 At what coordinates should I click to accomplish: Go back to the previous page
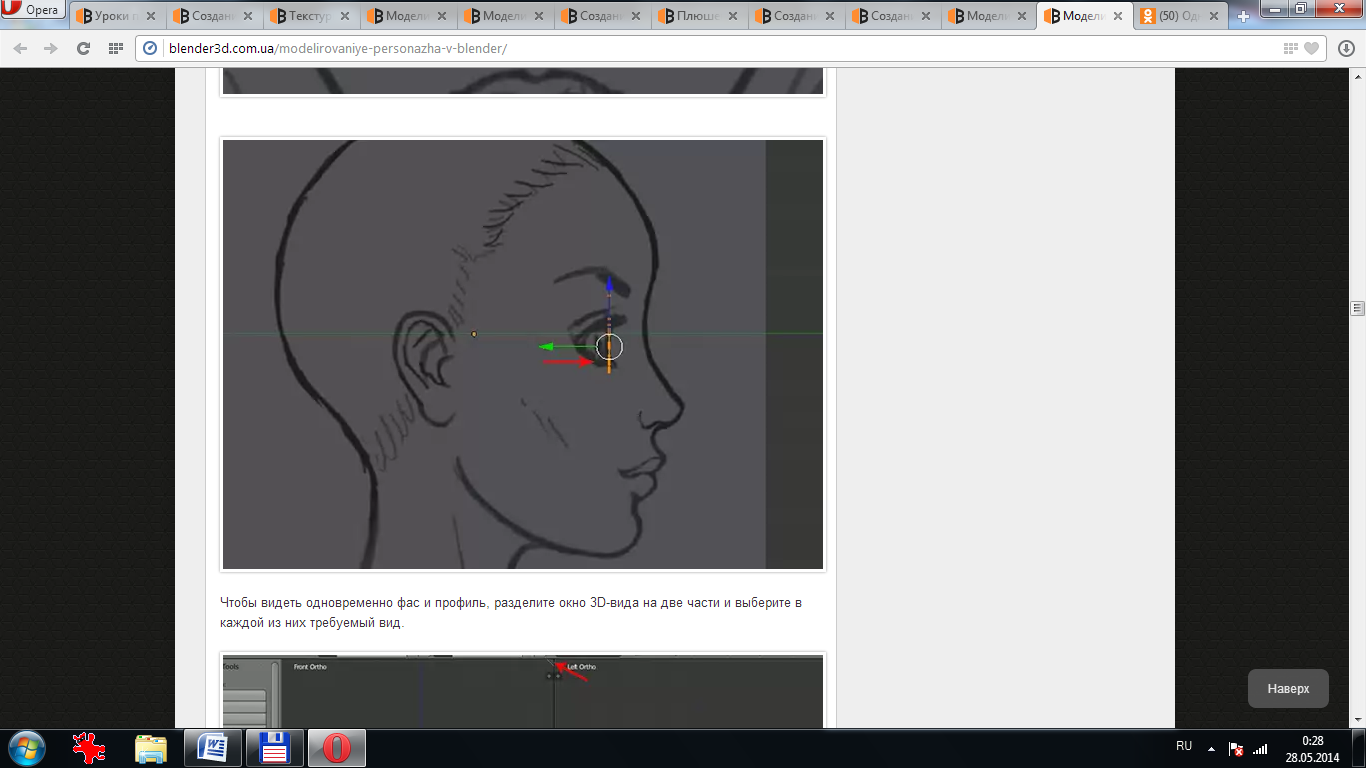(20, 48)
